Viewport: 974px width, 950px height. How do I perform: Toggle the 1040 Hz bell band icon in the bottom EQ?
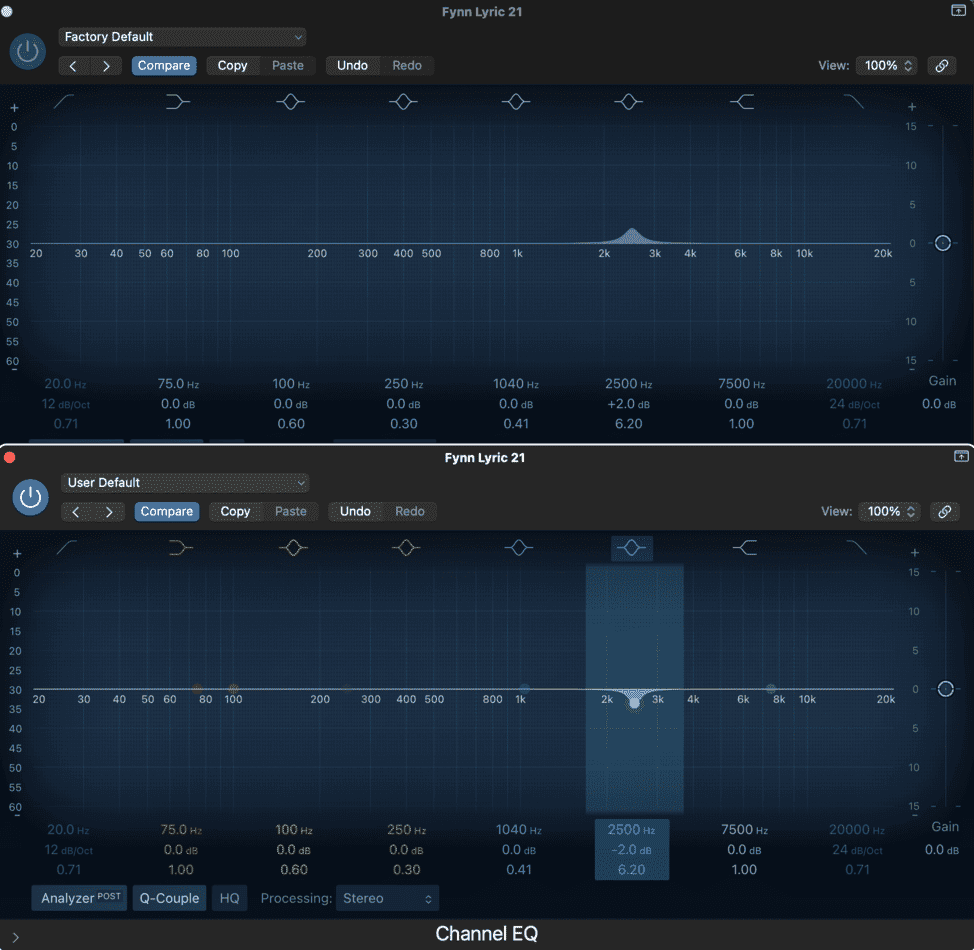point(519,547)
